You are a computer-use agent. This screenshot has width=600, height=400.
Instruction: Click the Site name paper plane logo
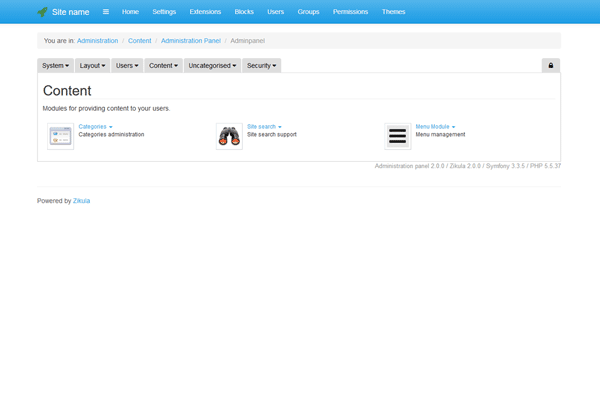pyautogui.click(x=43, y=12)
